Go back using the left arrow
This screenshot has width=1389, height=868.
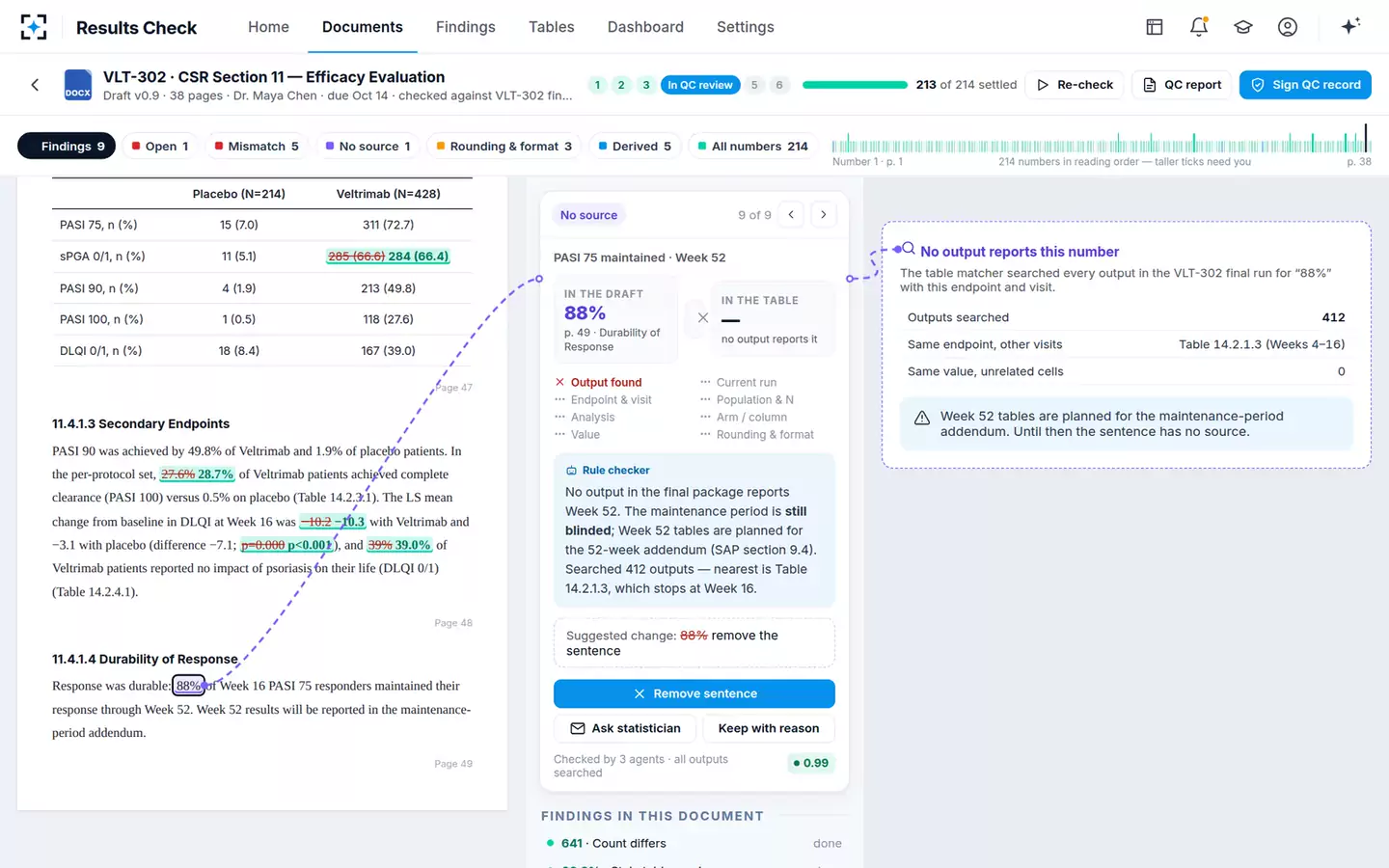(35, 85)
